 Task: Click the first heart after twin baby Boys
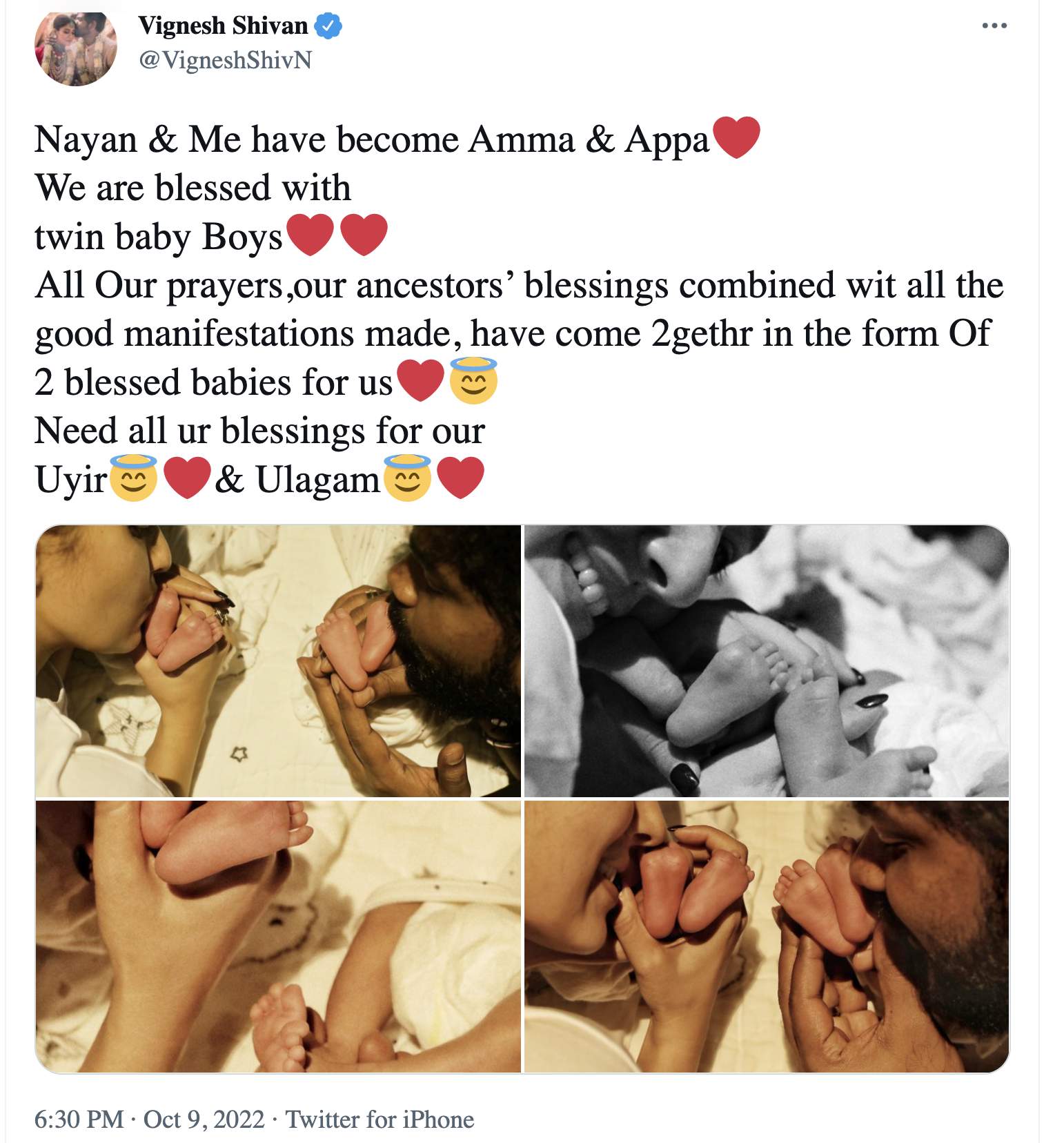click(x=310, y=235)
